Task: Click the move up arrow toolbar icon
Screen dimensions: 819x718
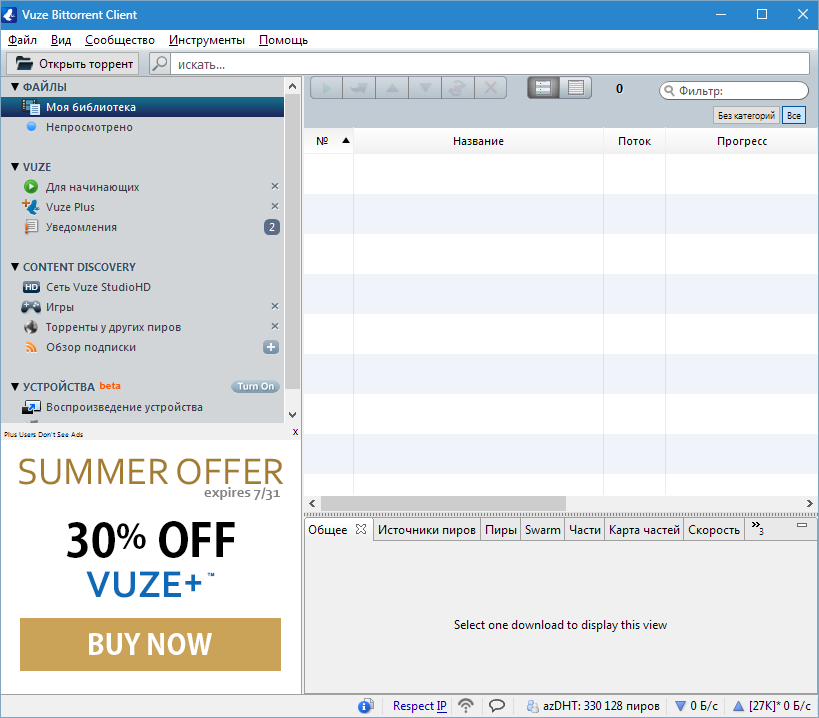Action: tap(391, 88)
